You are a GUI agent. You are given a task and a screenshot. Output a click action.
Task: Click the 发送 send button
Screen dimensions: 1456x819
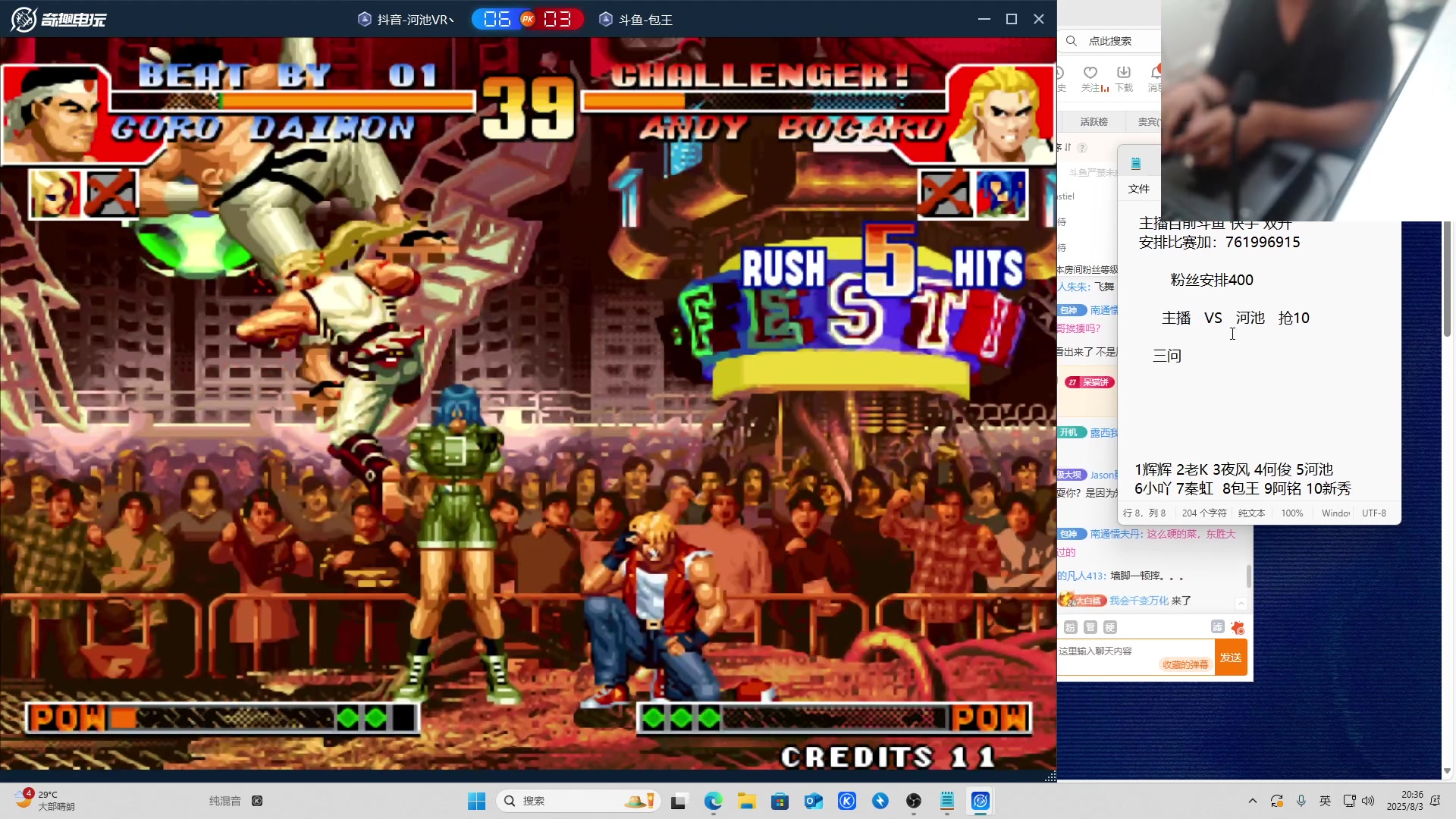point(1231,657)
